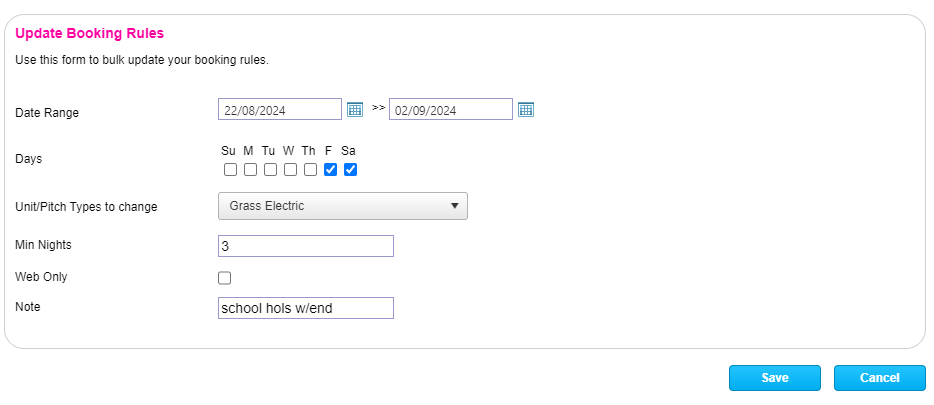
Task: Click the Update Booking Rules heading
Action: (89, 34)
